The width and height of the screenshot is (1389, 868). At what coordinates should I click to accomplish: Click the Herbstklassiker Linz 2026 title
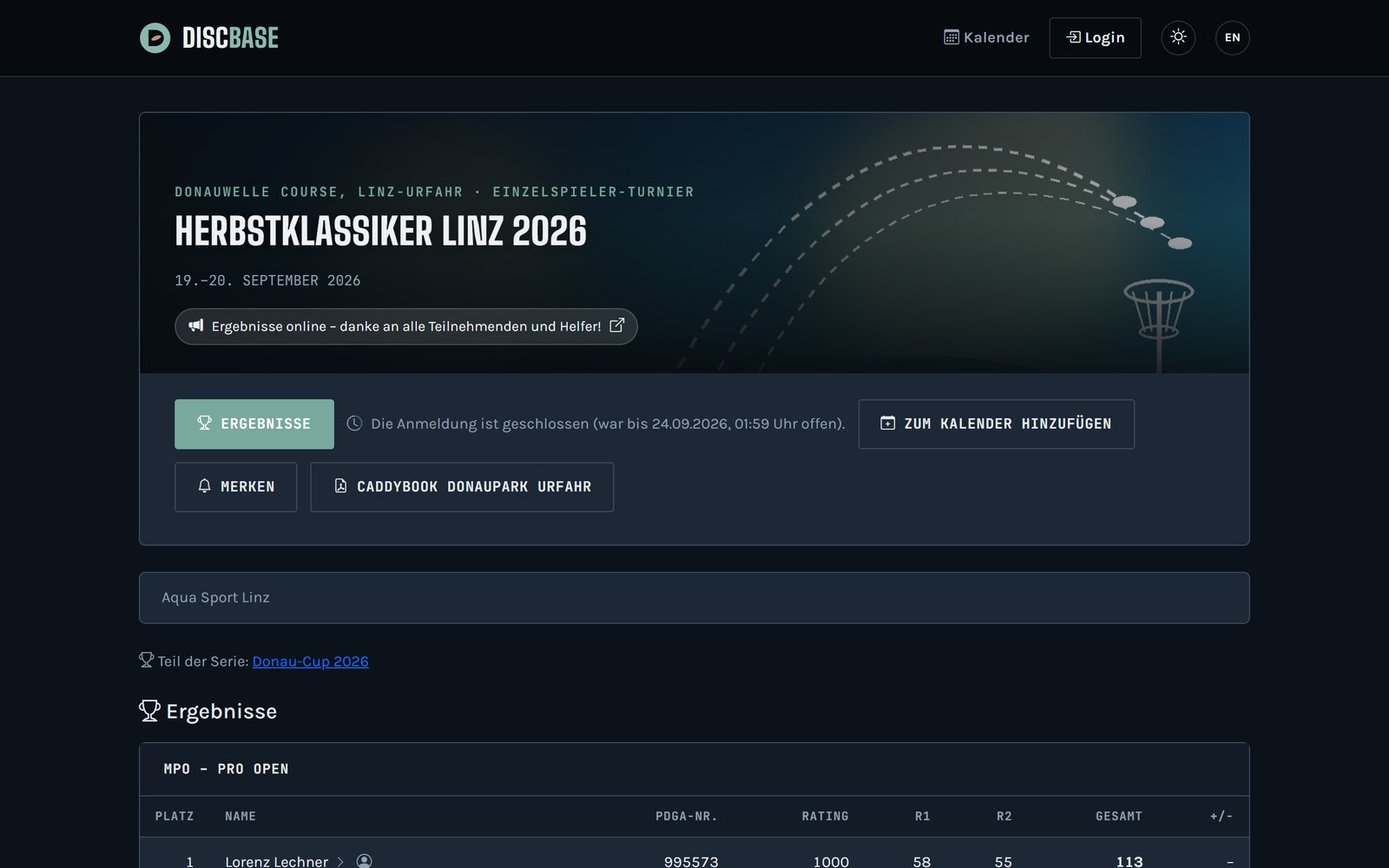click(x=380, y=231)
